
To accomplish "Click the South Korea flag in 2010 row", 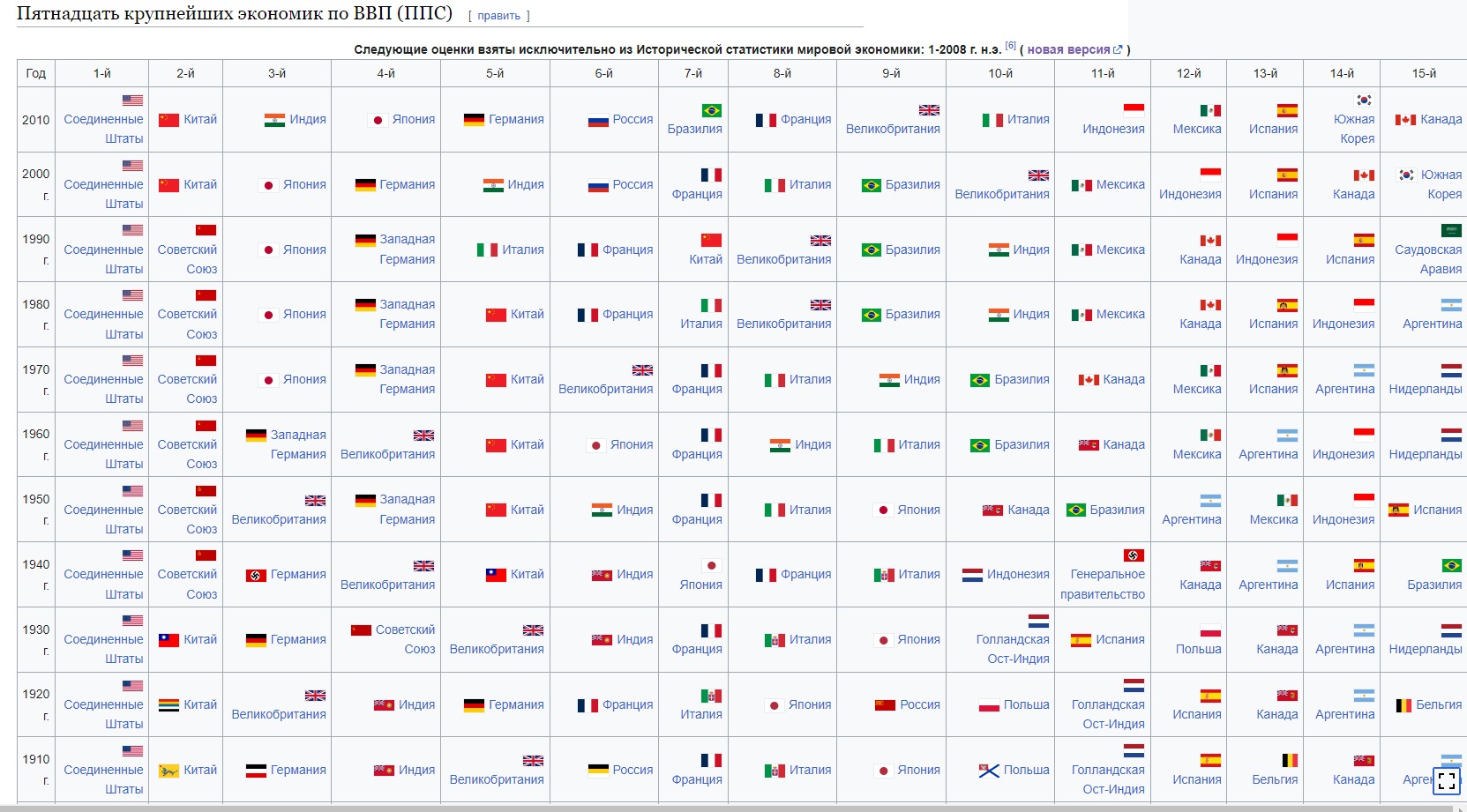I will coord(1364,100).
